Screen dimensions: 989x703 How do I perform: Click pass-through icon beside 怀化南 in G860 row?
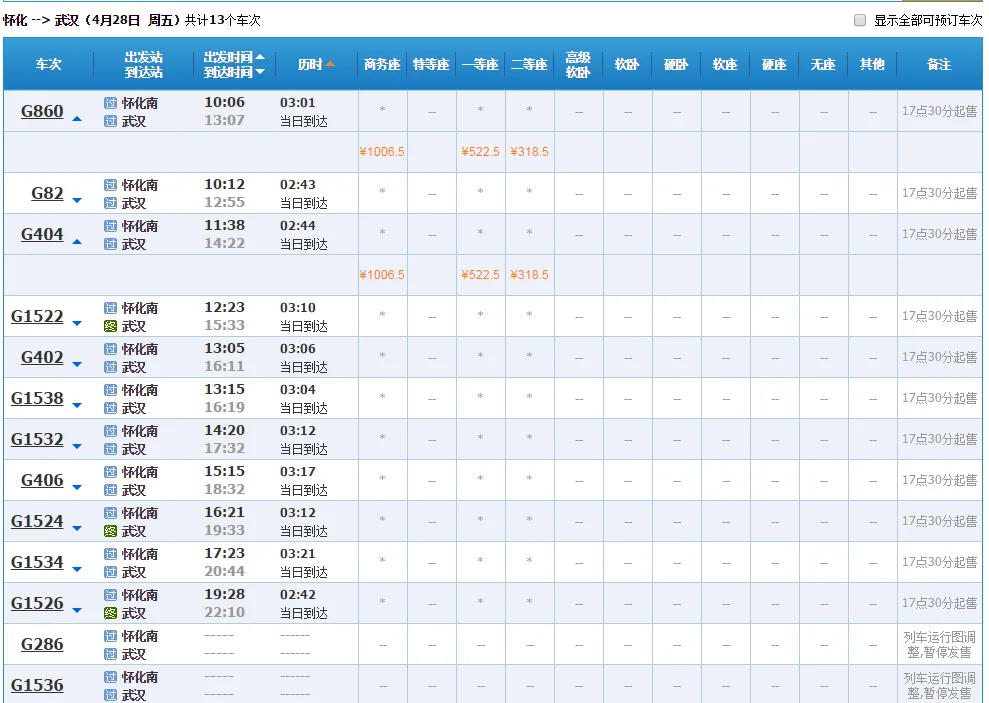[111, 103]
